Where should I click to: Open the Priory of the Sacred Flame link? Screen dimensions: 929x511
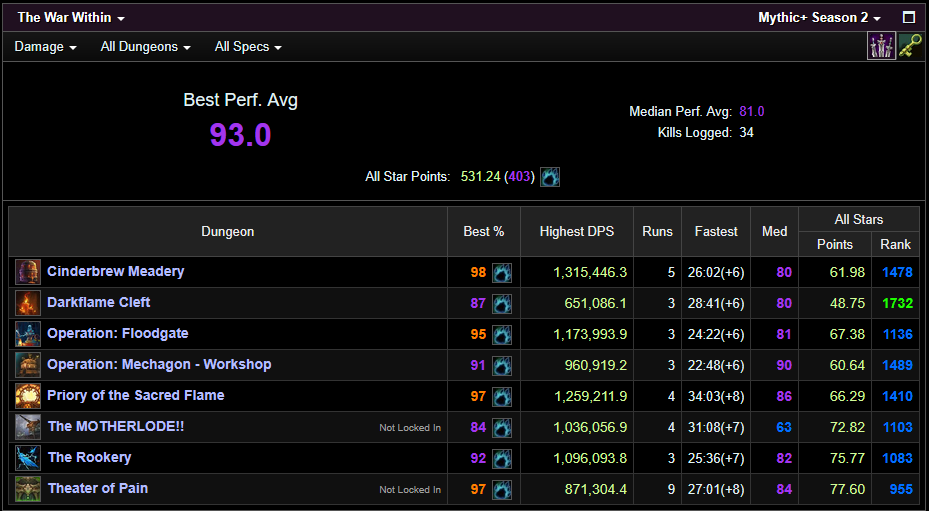tap(136, 395)
